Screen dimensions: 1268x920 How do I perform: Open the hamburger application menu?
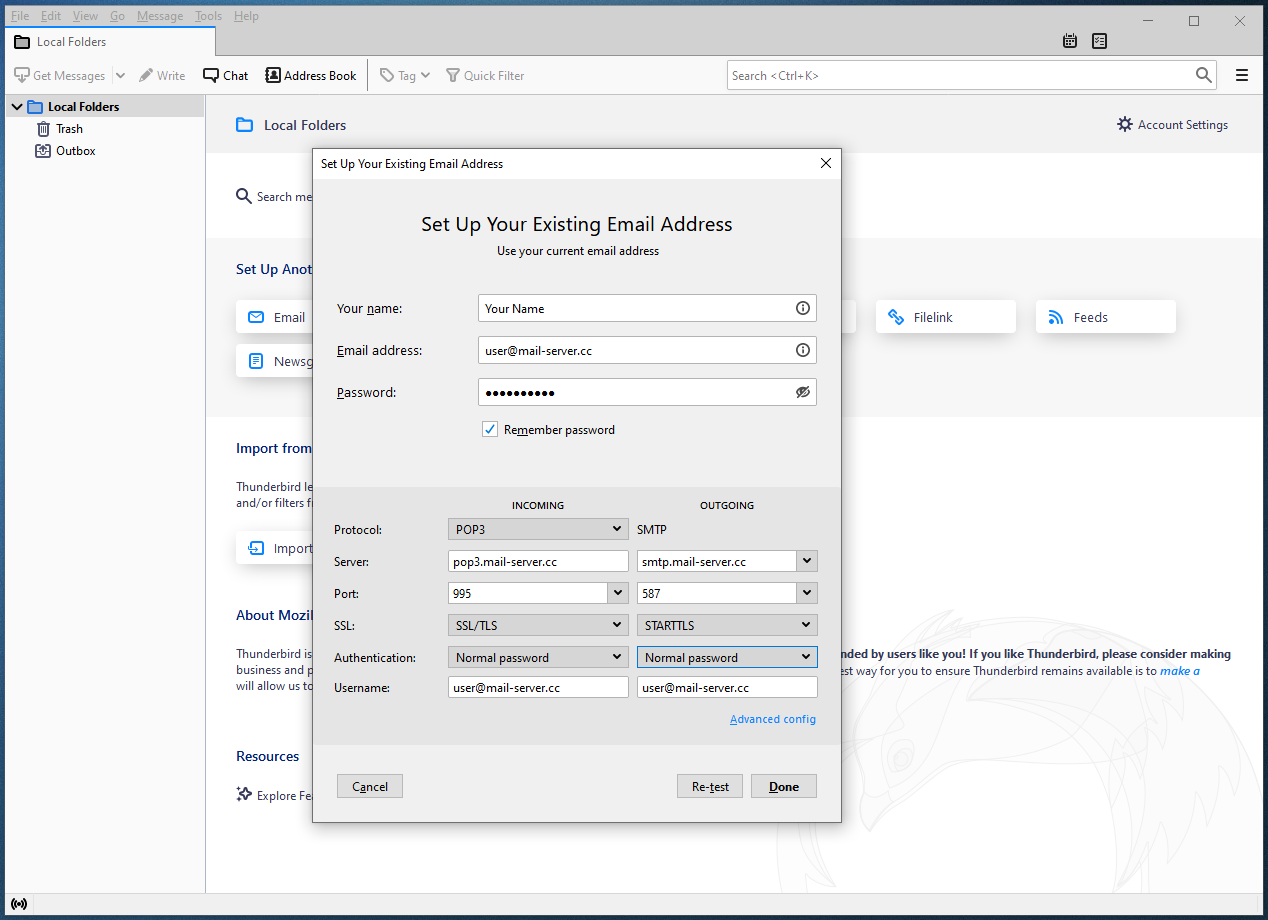click(1242, 75)
